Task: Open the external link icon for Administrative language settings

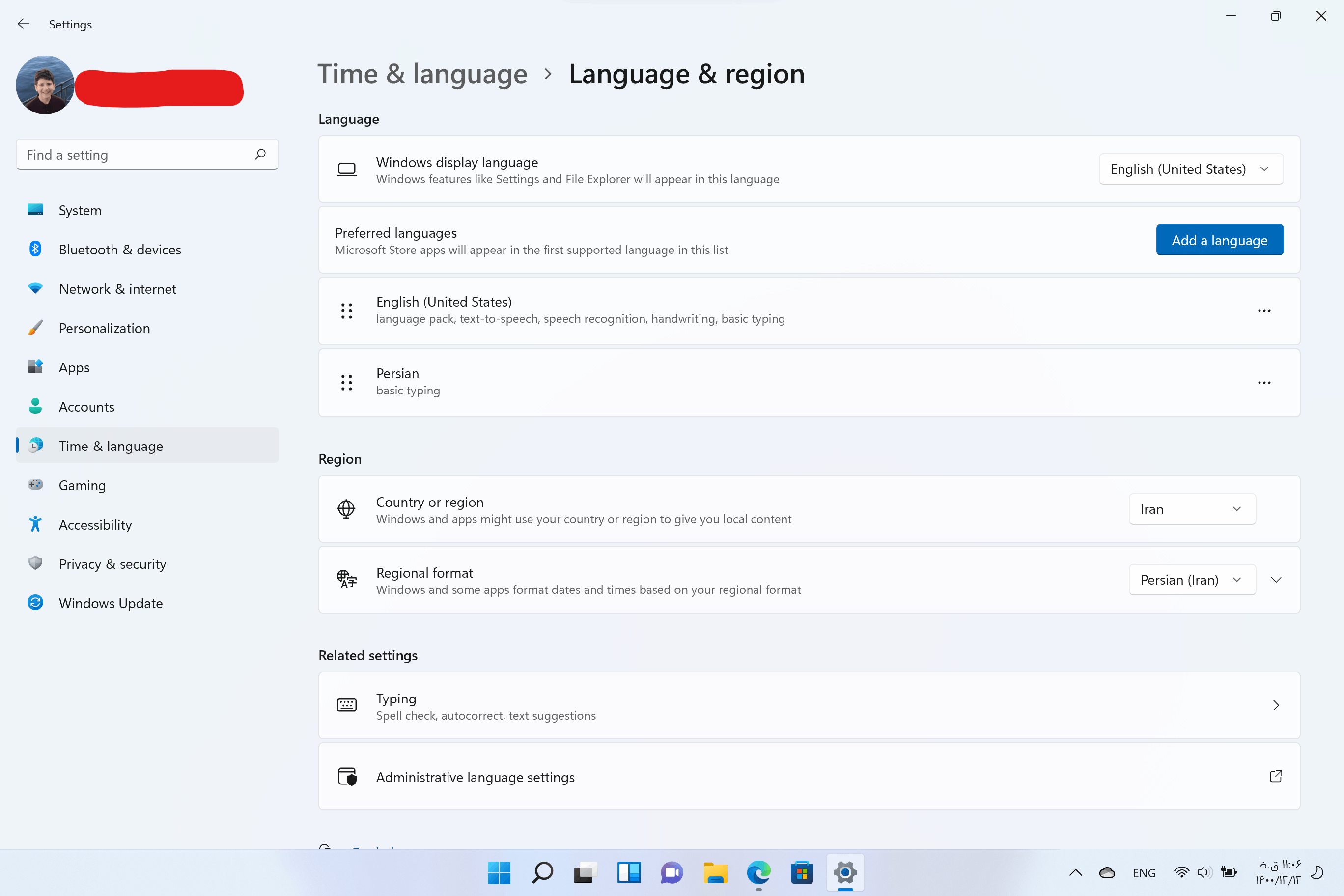Action: tap(1275, 776)
